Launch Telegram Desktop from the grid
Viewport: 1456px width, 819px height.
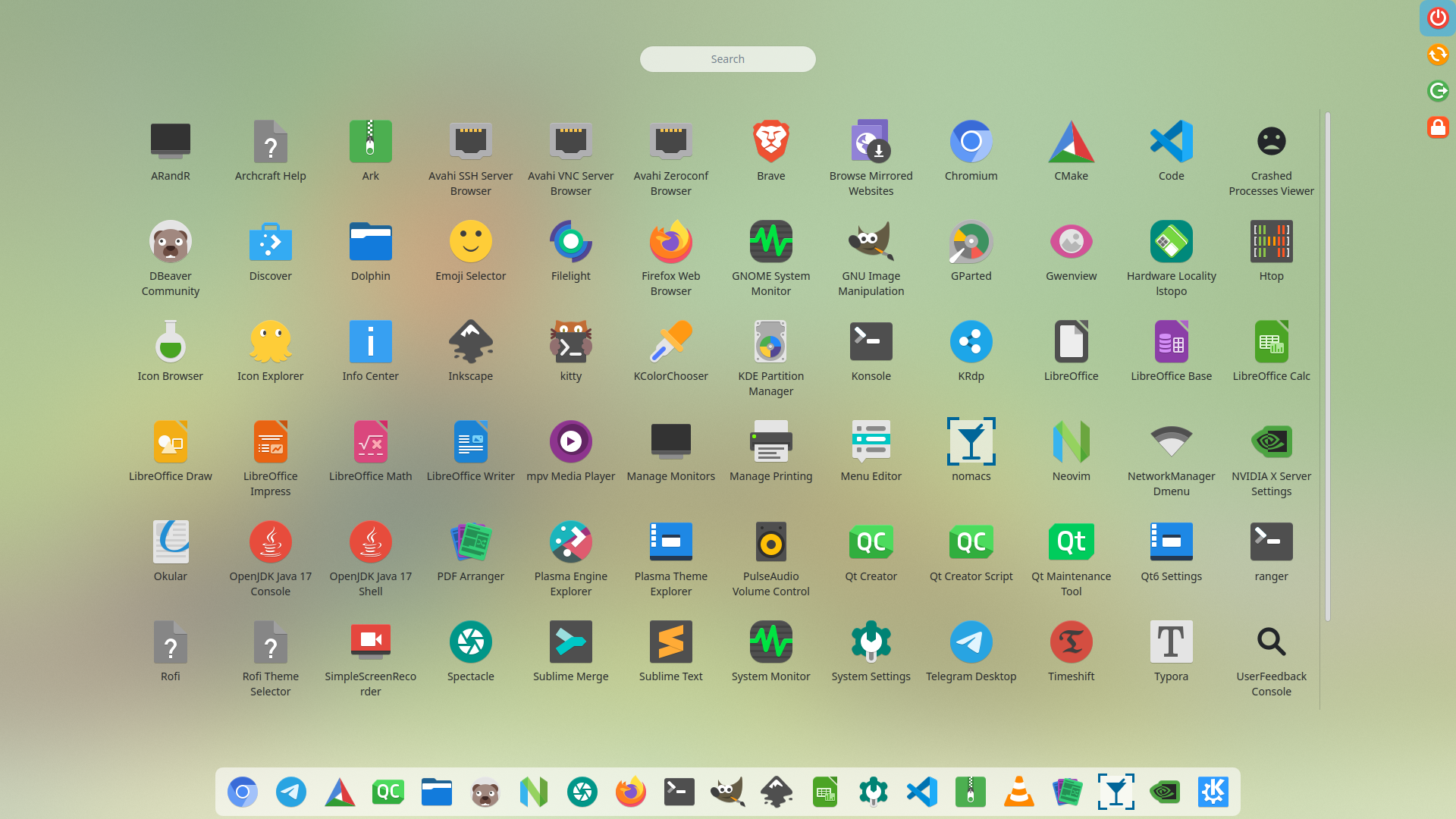[x=971, y=652]
